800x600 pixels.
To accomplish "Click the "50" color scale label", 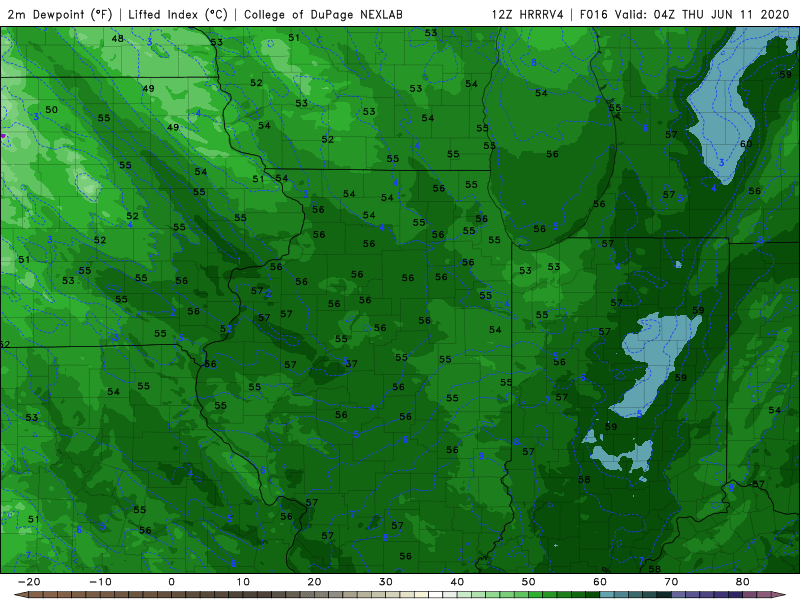I will 529,582.
